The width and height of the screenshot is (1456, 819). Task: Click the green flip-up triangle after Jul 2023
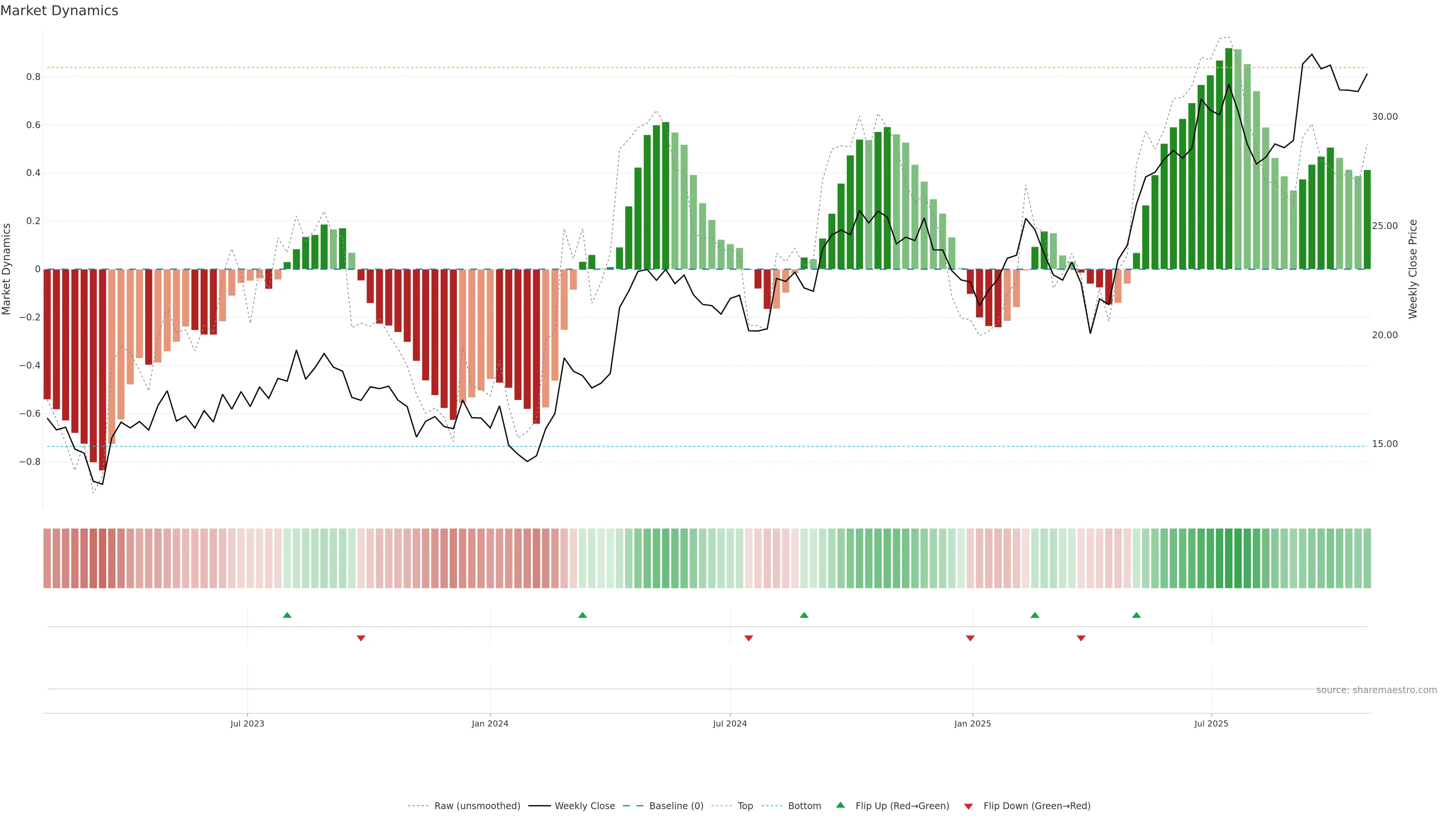(287, 615)
